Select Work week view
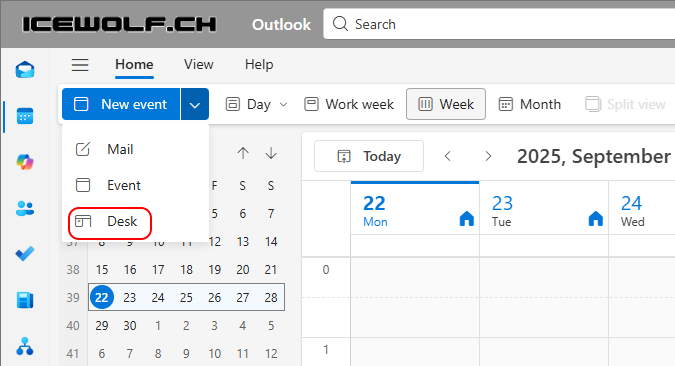Screen dimensions: 675x366 [x=349, y=104]
